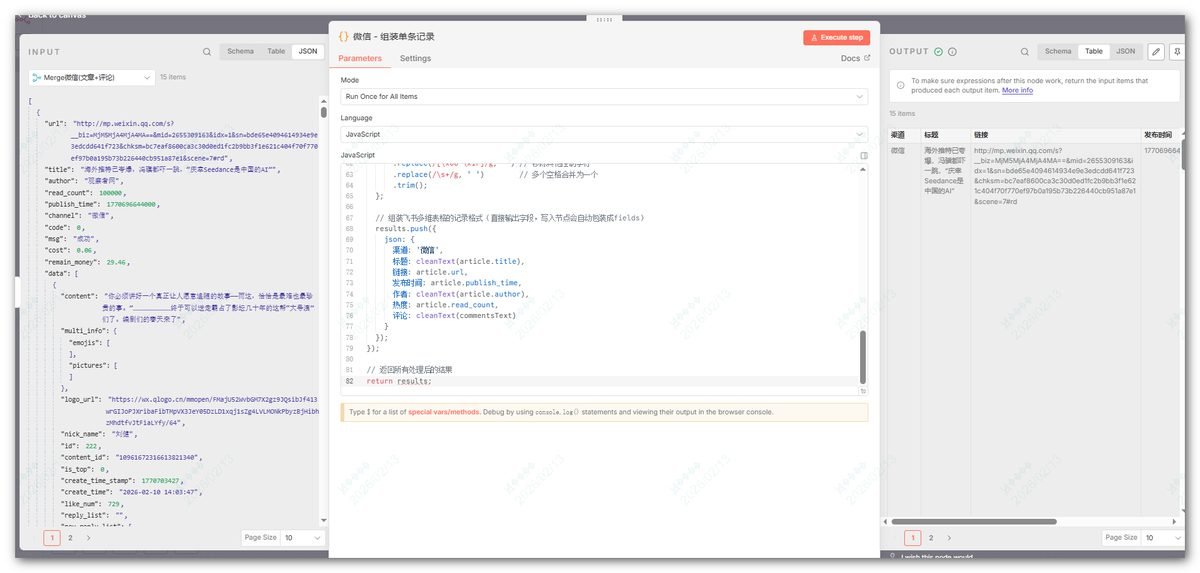Select page 1 in OUTPUT pagination
1200x573 pixels.
point(912,537)
